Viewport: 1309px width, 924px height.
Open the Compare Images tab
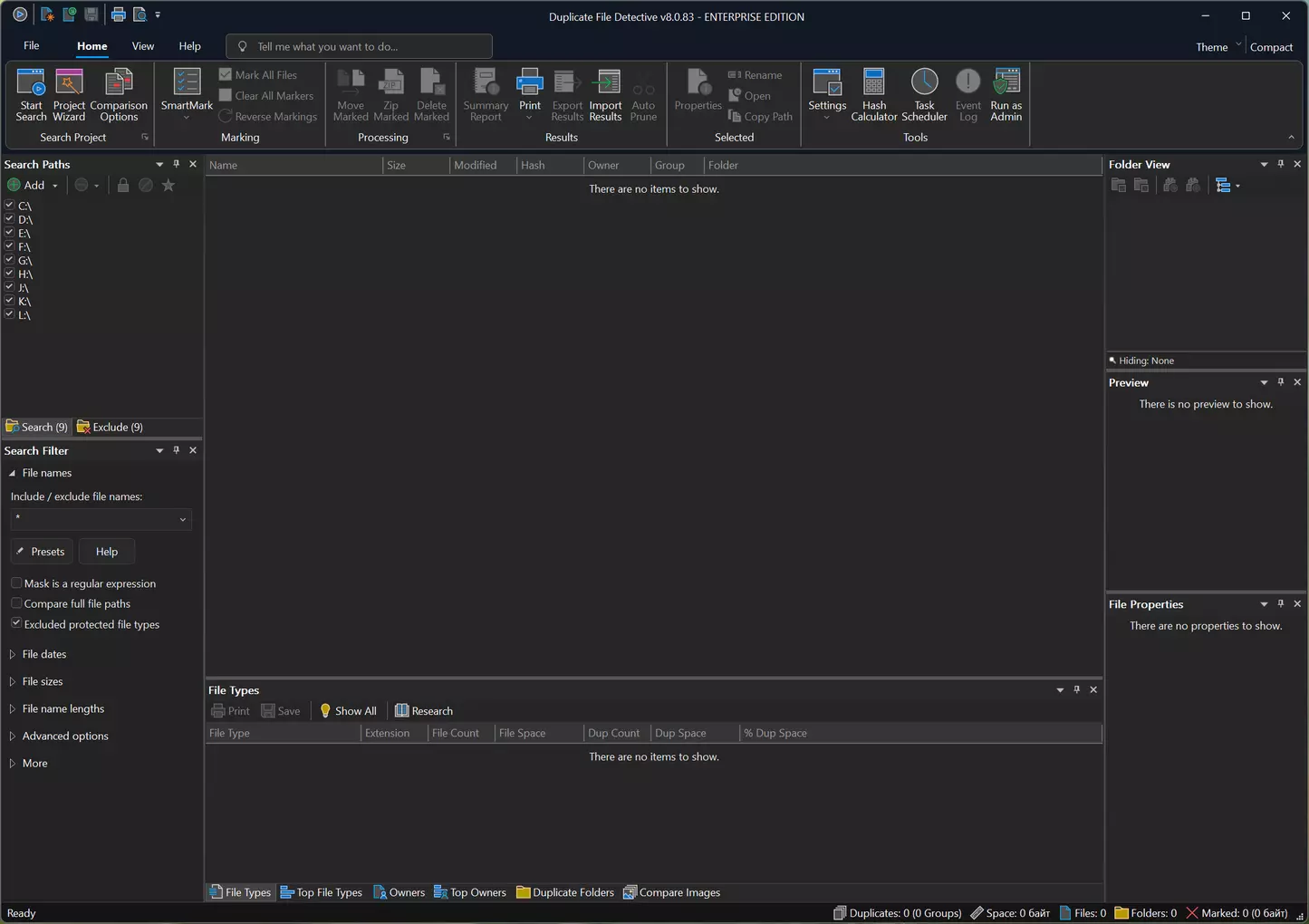(671, 892)
